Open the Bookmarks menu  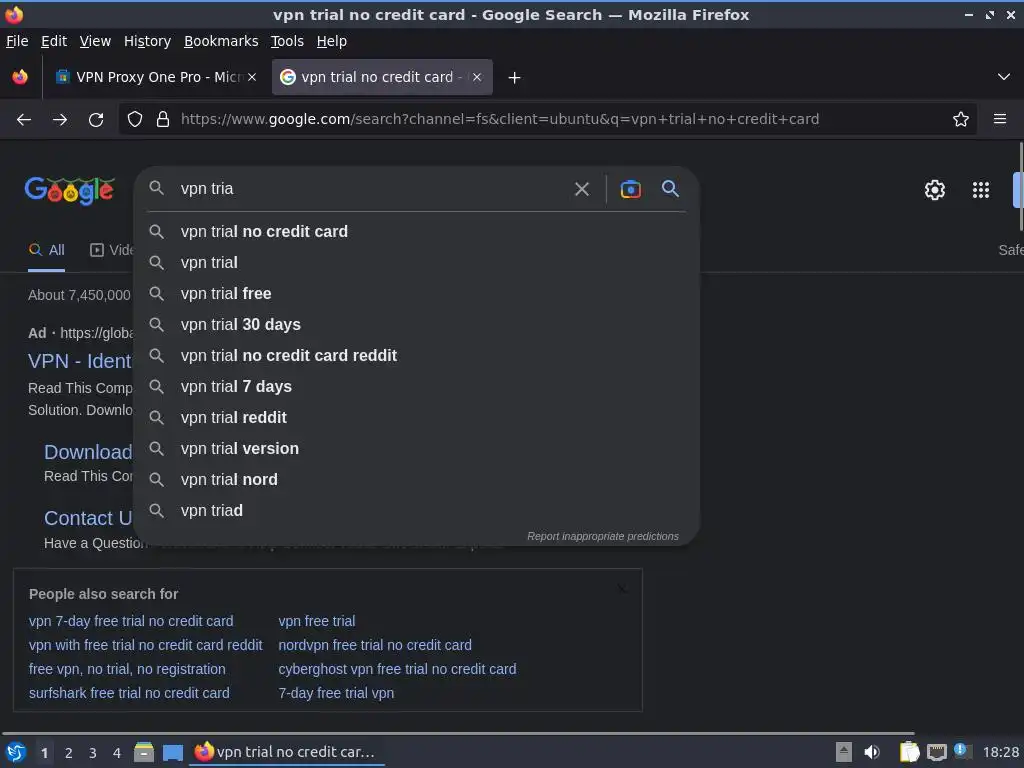tap(221, 41)
